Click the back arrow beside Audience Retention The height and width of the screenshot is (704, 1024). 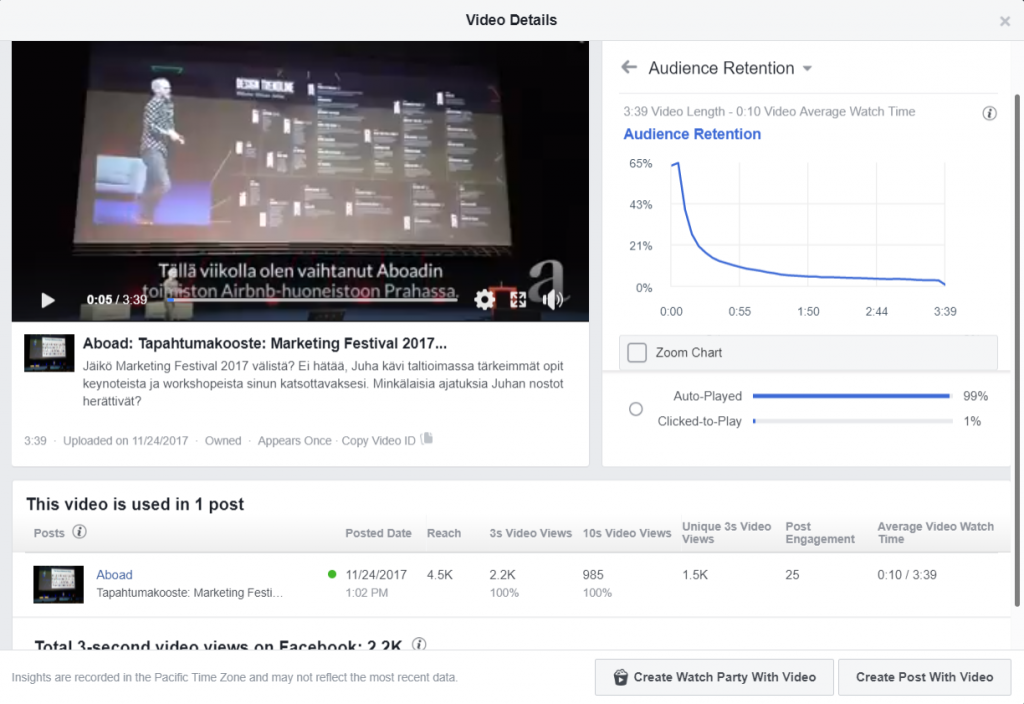(x=629, y=68)
